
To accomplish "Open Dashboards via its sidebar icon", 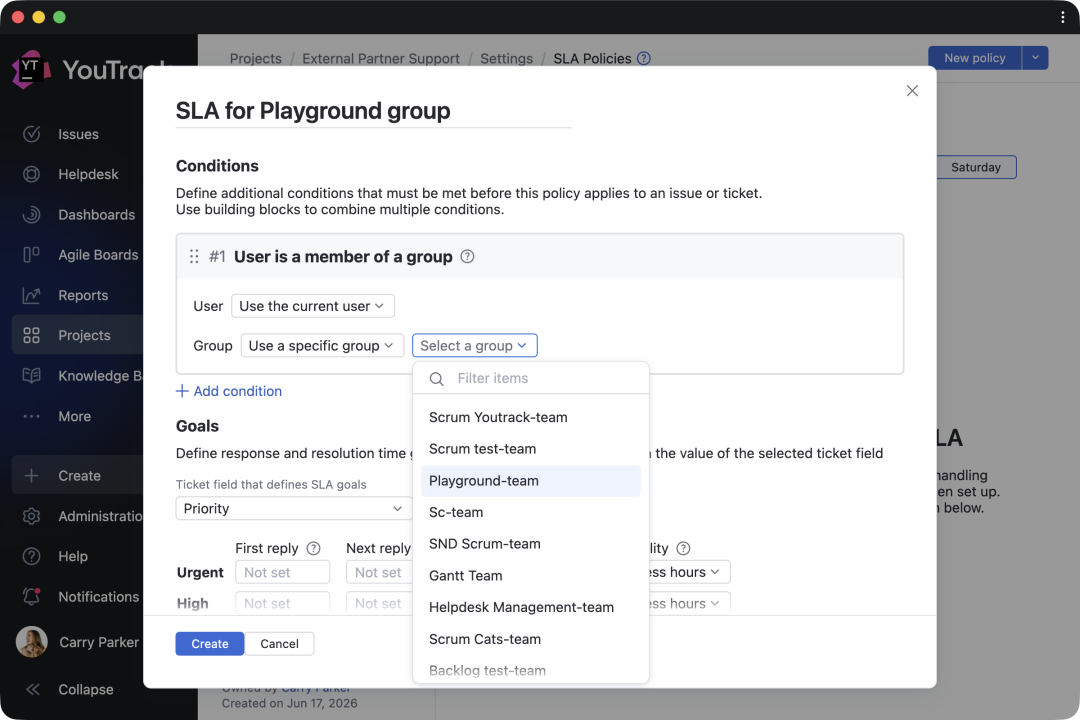I will [x=32, y=214].
